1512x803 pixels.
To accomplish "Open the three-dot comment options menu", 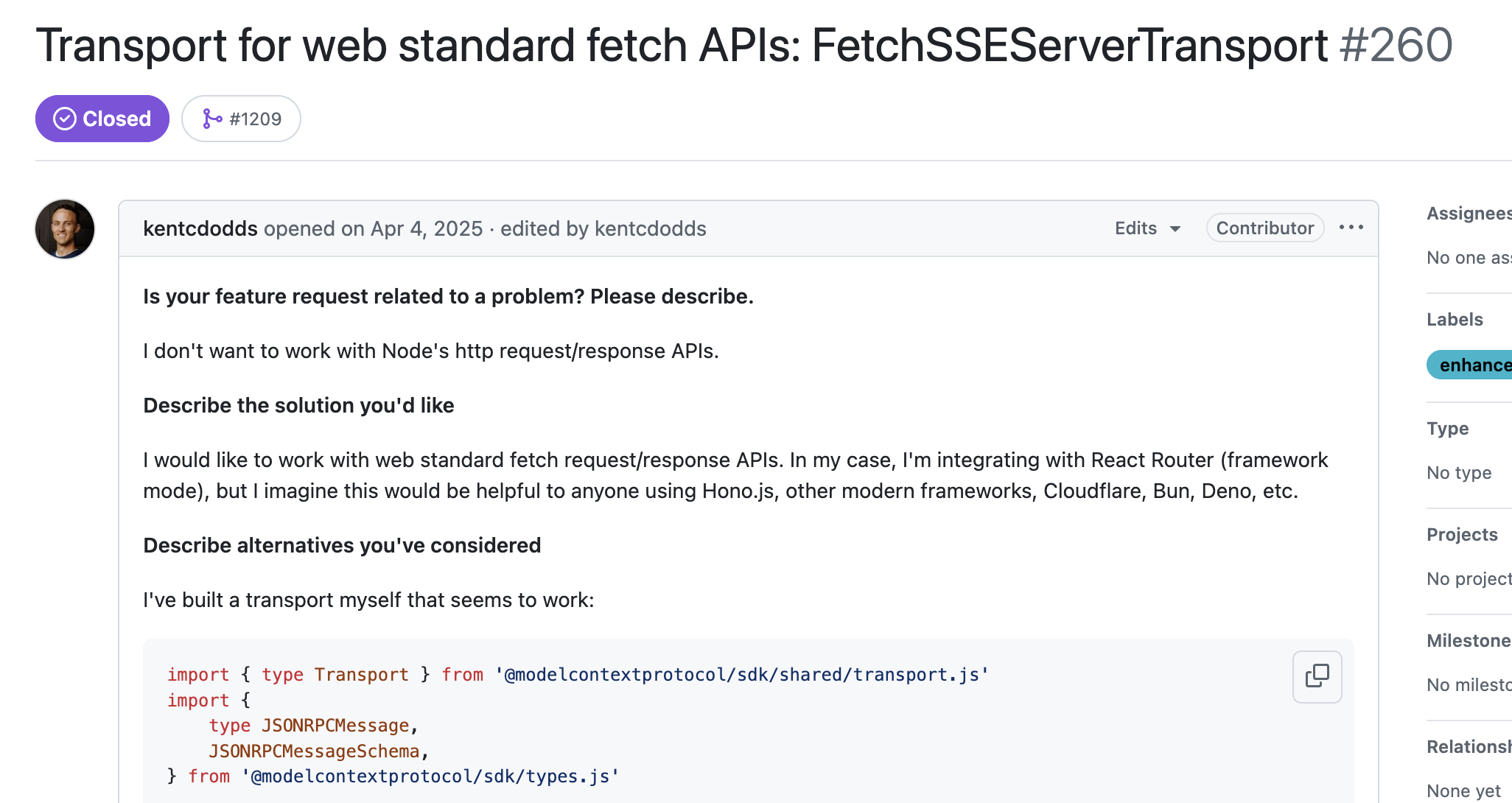I will click(x=1351, y=228).
